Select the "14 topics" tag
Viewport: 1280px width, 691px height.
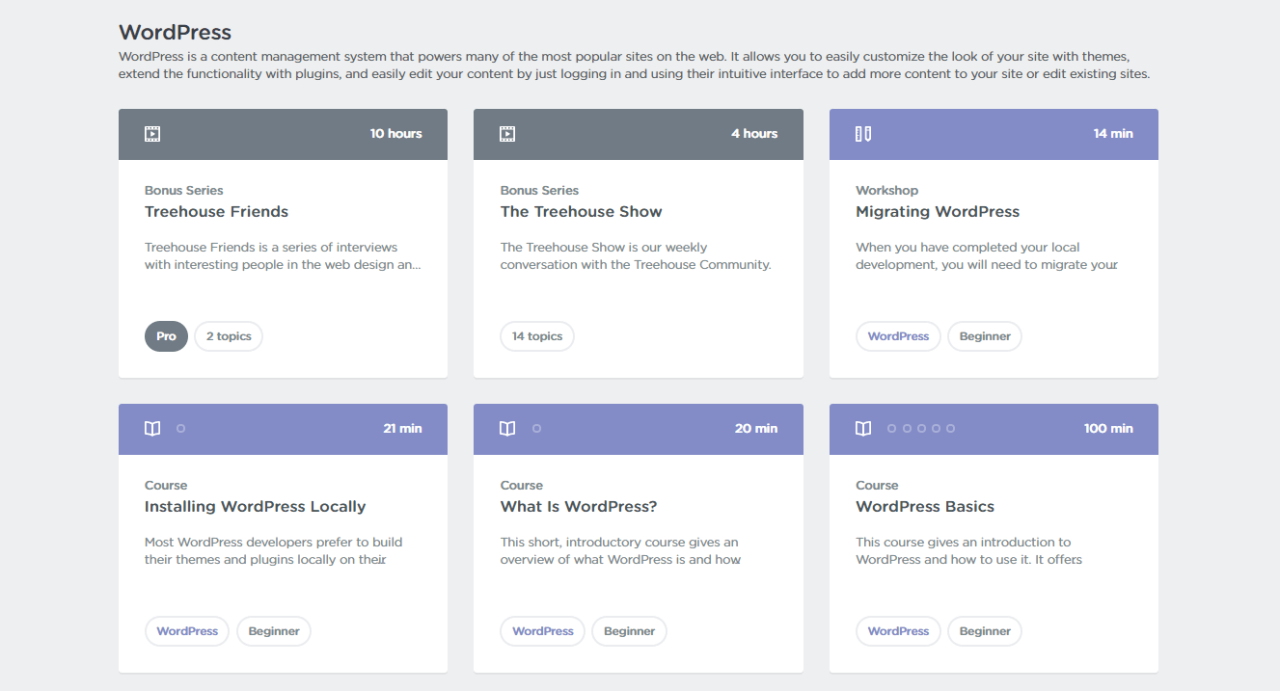click(537, 336)
